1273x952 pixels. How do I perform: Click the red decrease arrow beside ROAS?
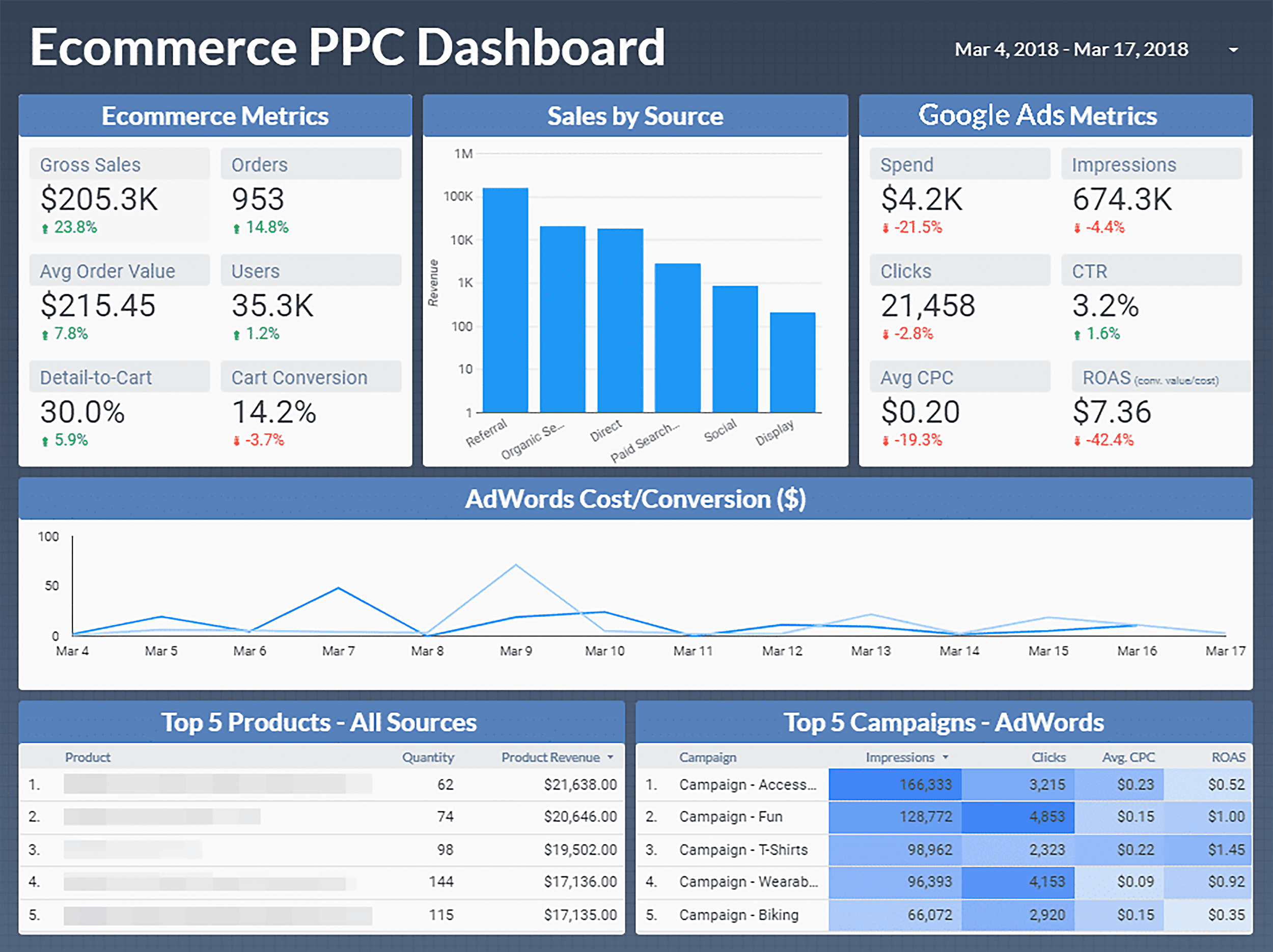(x=1077, y=440)
